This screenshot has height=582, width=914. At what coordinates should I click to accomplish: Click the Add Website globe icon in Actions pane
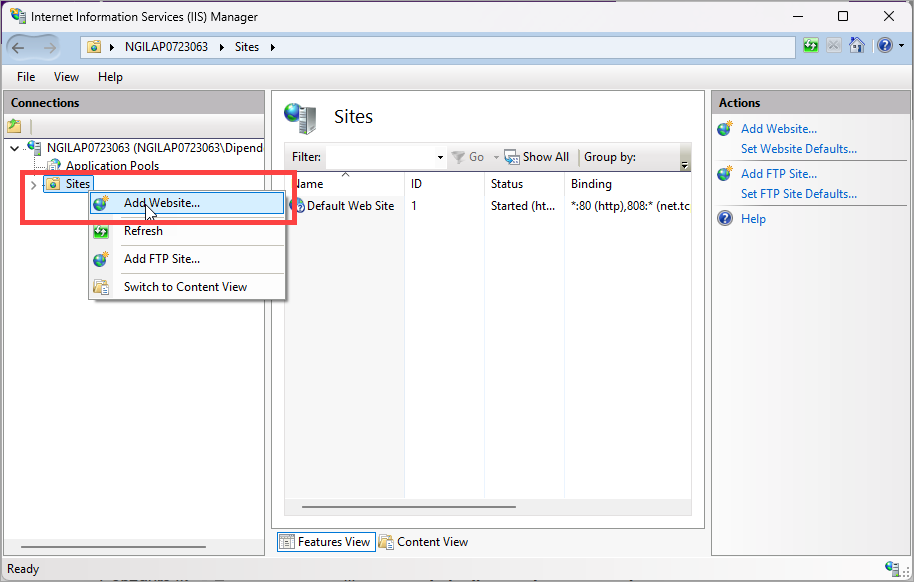coord(725,128)
